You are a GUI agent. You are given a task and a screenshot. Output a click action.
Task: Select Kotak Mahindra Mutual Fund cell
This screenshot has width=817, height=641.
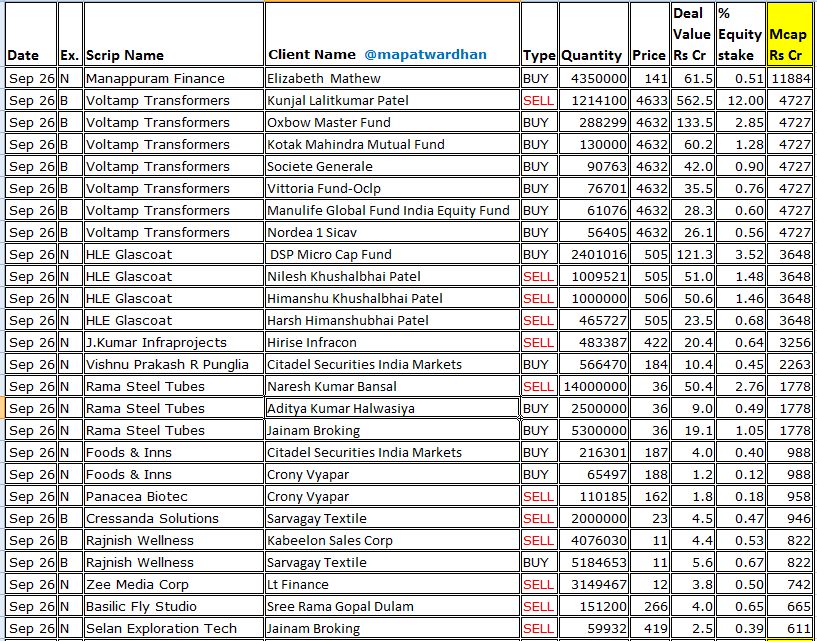click(x=392, y=144)
